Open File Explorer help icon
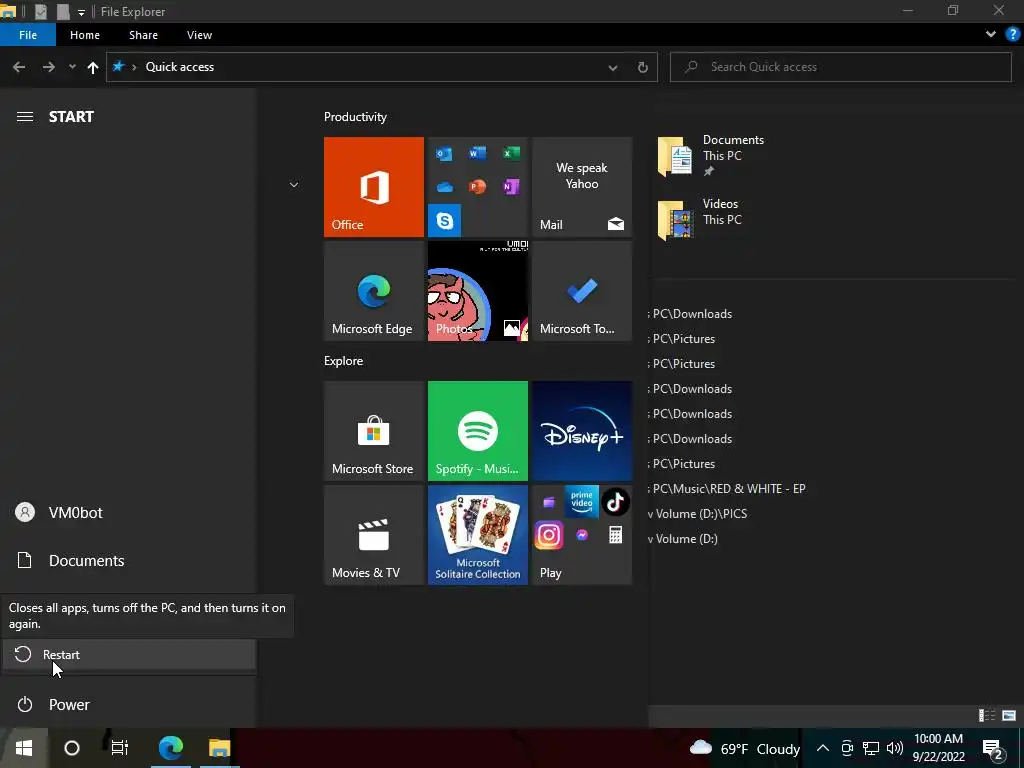The width and height of the screenshot is (1024, 768). (1013, 35)
